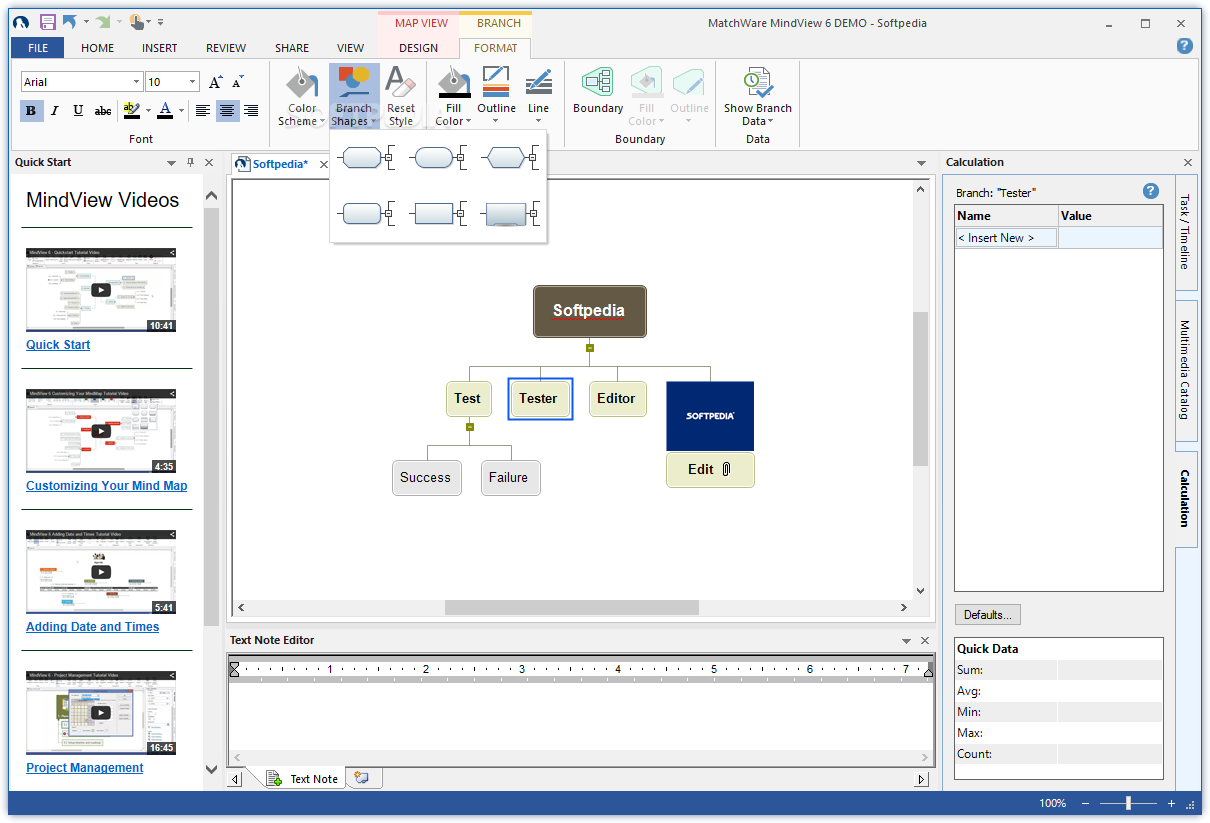1210x823 pixels.
Task: Click the map vertical scrollbar thumb
Action: pyautogui.click(x=921, y=388)
